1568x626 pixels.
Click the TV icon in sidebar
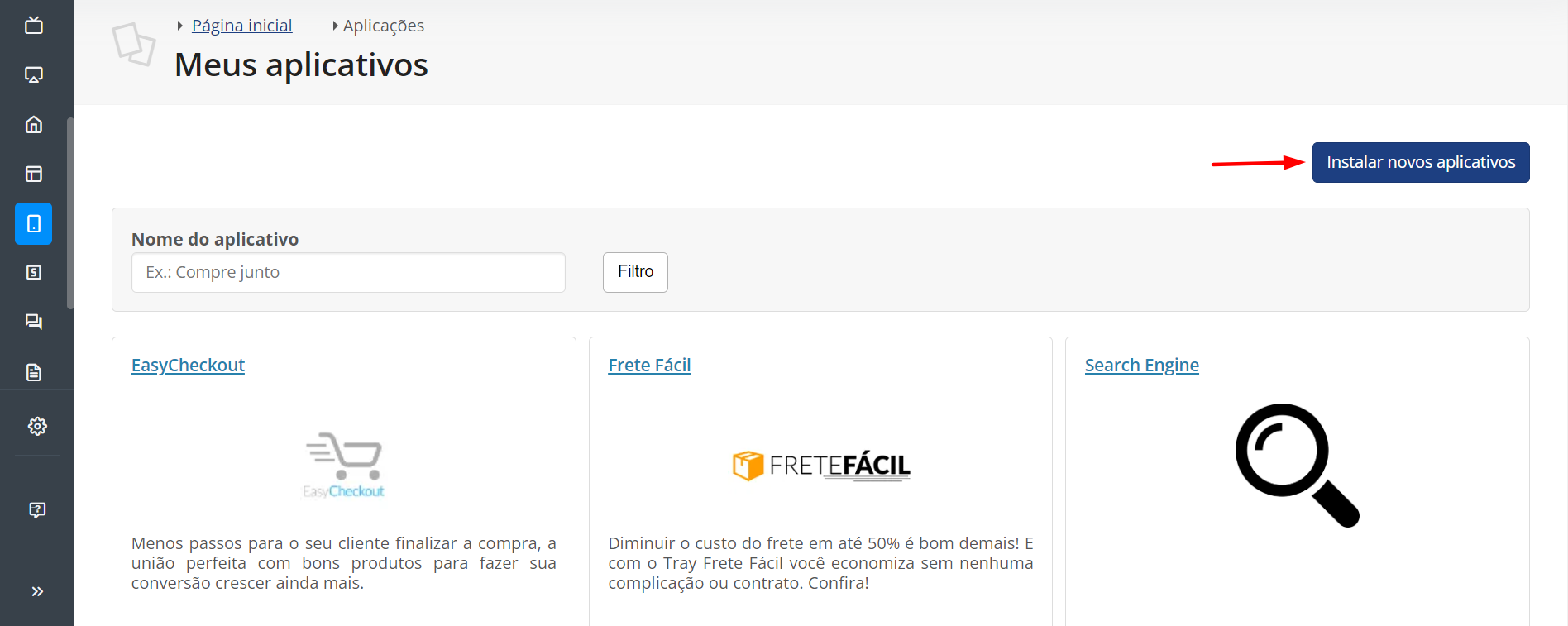tap(34, 26)
